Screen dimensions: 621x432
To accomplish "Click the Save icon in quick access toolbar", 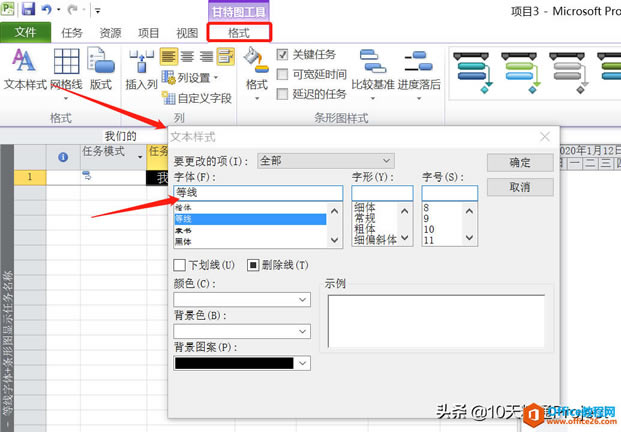I will tap(28, 9).
